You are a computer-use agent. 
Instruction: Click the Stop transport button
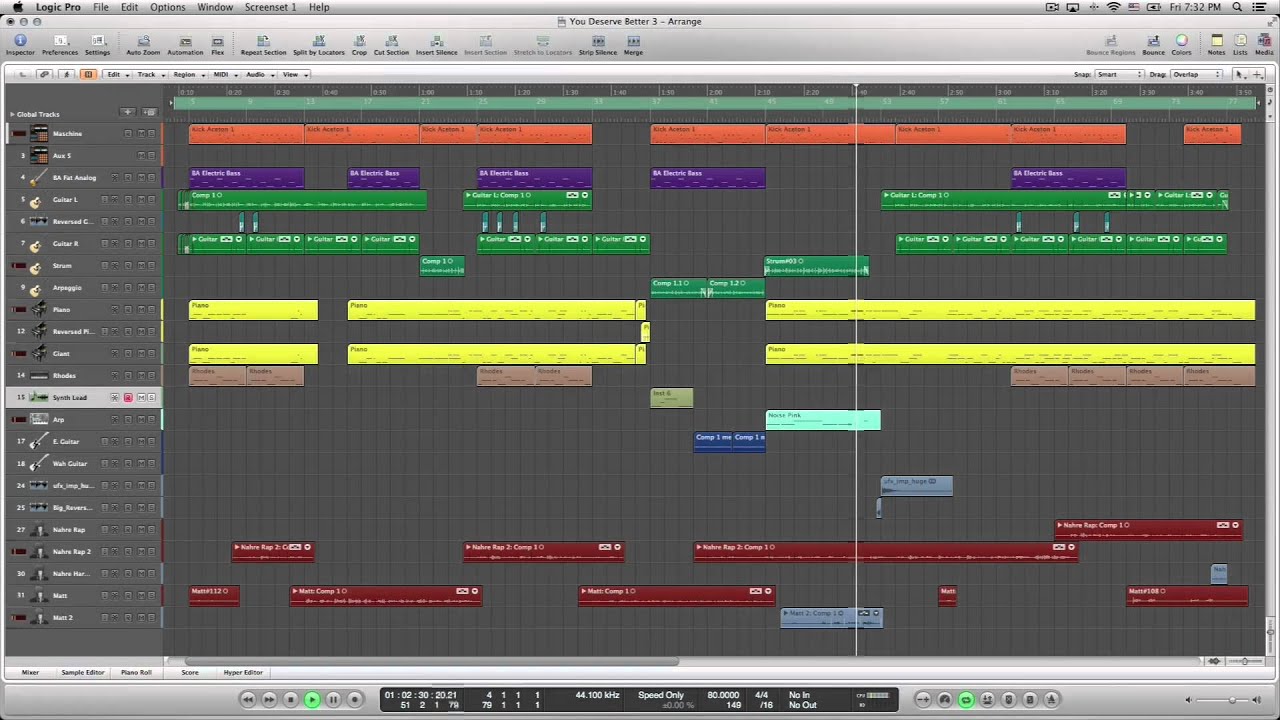[291, 699]
